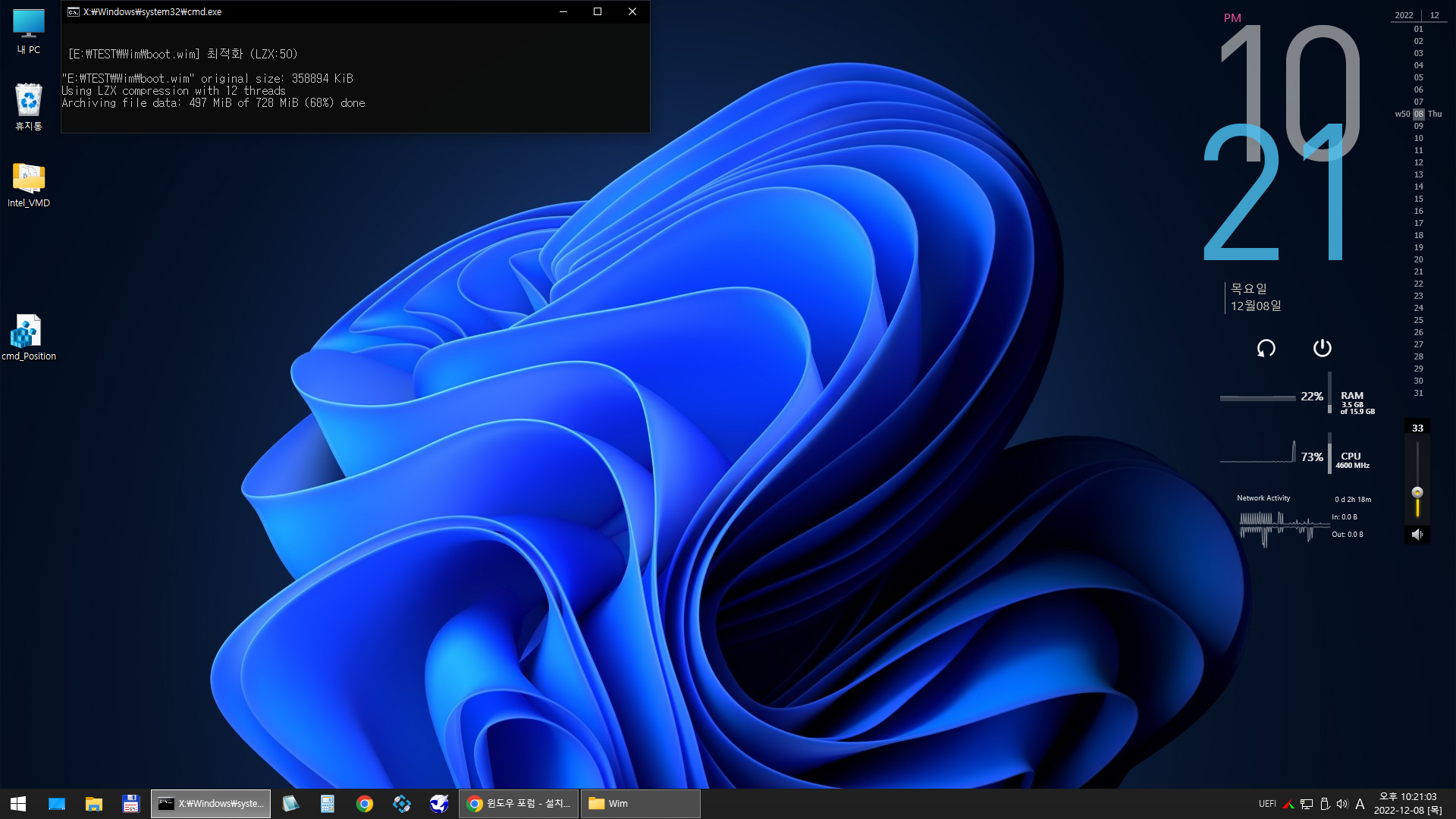
Task: Open network status tray icon
Action: (1307, 804)
